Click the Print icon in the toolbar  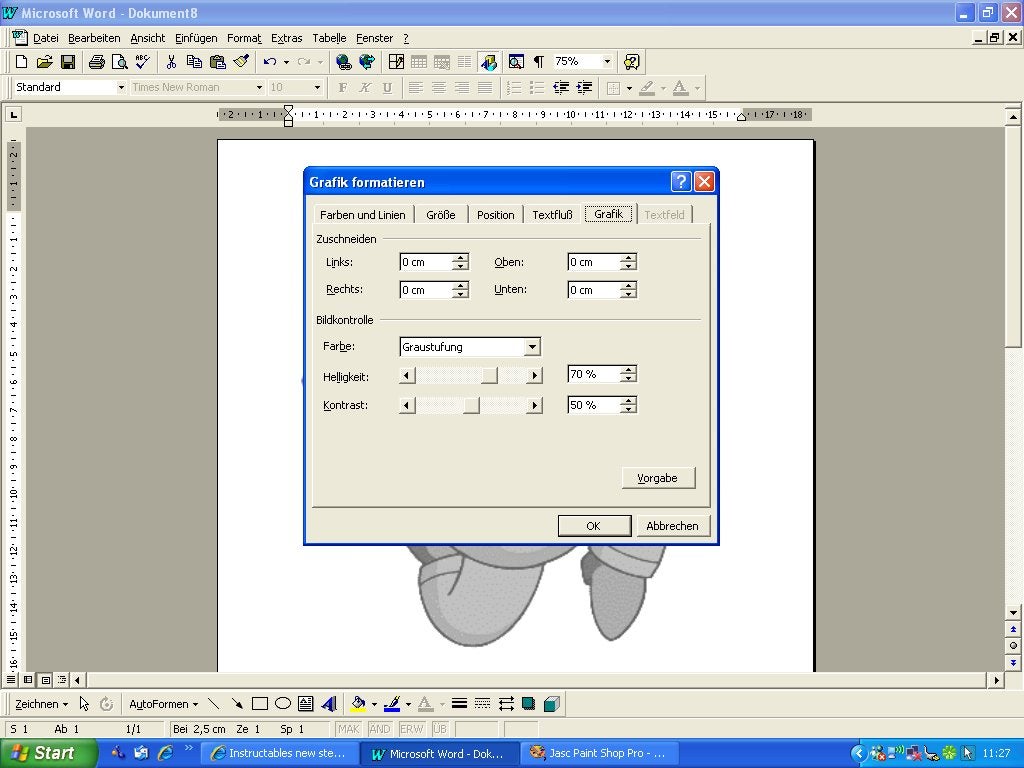[x=97, y=62]
